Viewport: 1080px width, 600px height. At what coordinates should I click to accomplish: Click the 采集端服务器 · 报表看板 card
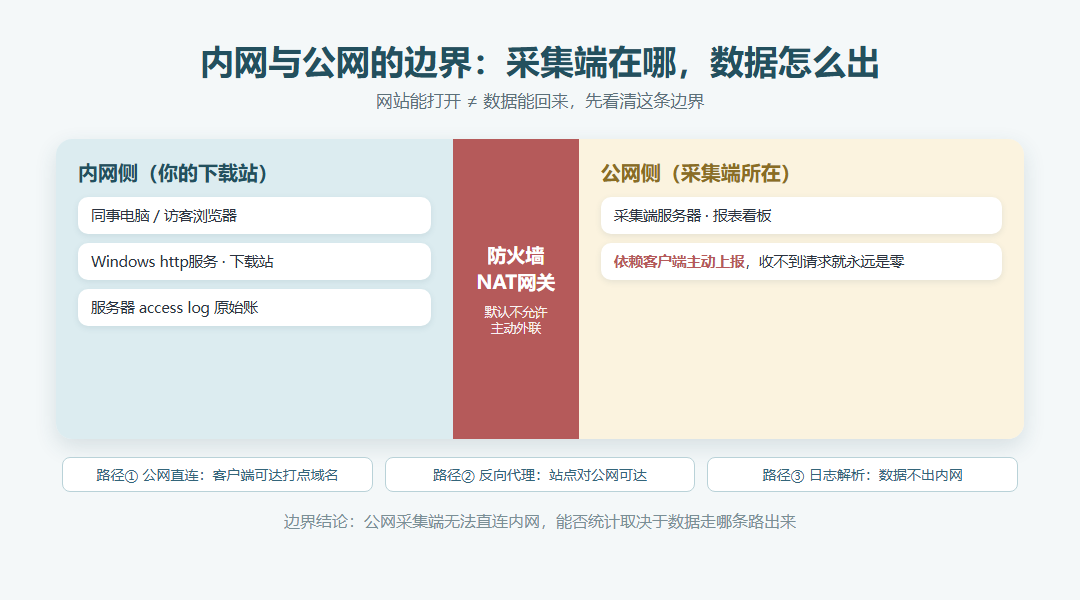(x=801, y=216)
